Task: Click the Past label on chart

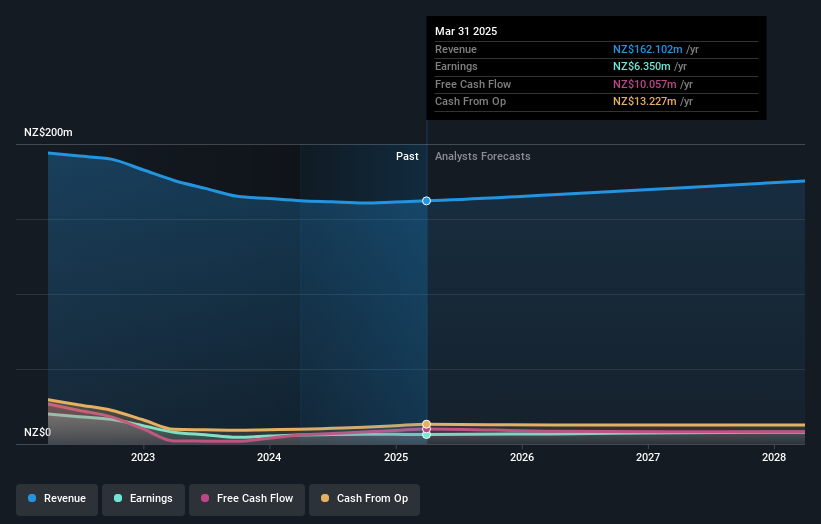Action: (x=407, y=156)
